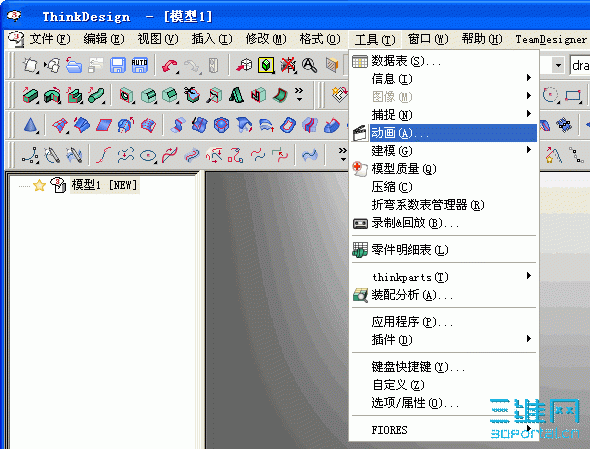
Task: Open the 格式(O) menu
Action: click(x=320, y=39)
